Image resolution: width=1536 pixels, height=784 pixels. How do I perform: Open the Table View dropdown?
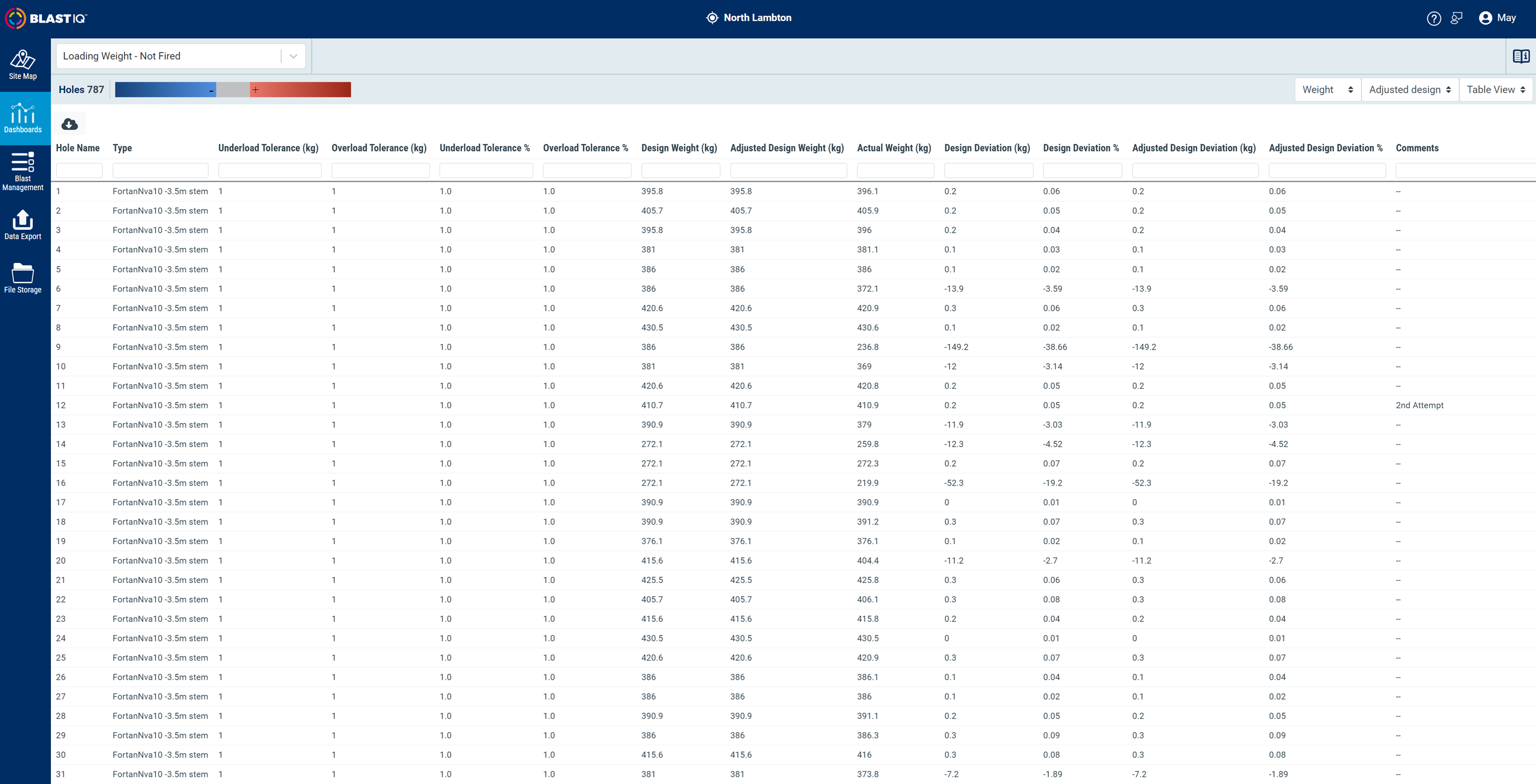(x=1496, y=89)
